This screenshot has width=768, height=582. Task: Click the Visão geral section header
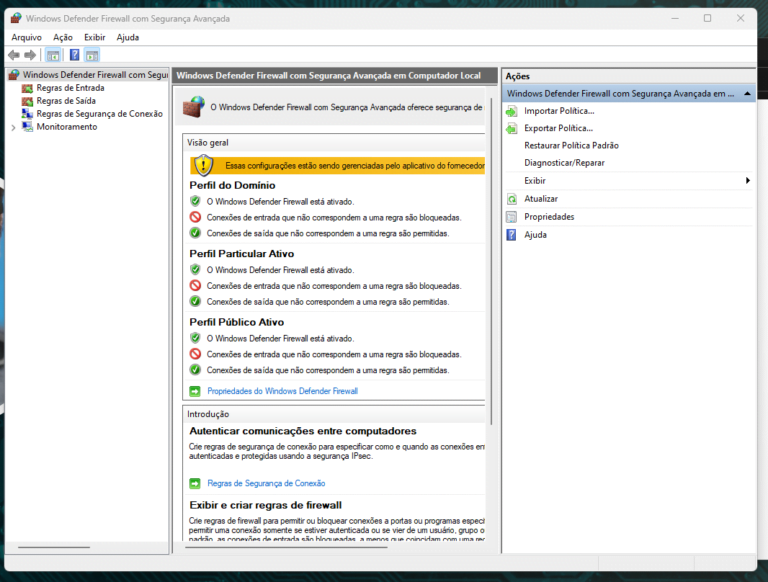click(x=208, y=143)
